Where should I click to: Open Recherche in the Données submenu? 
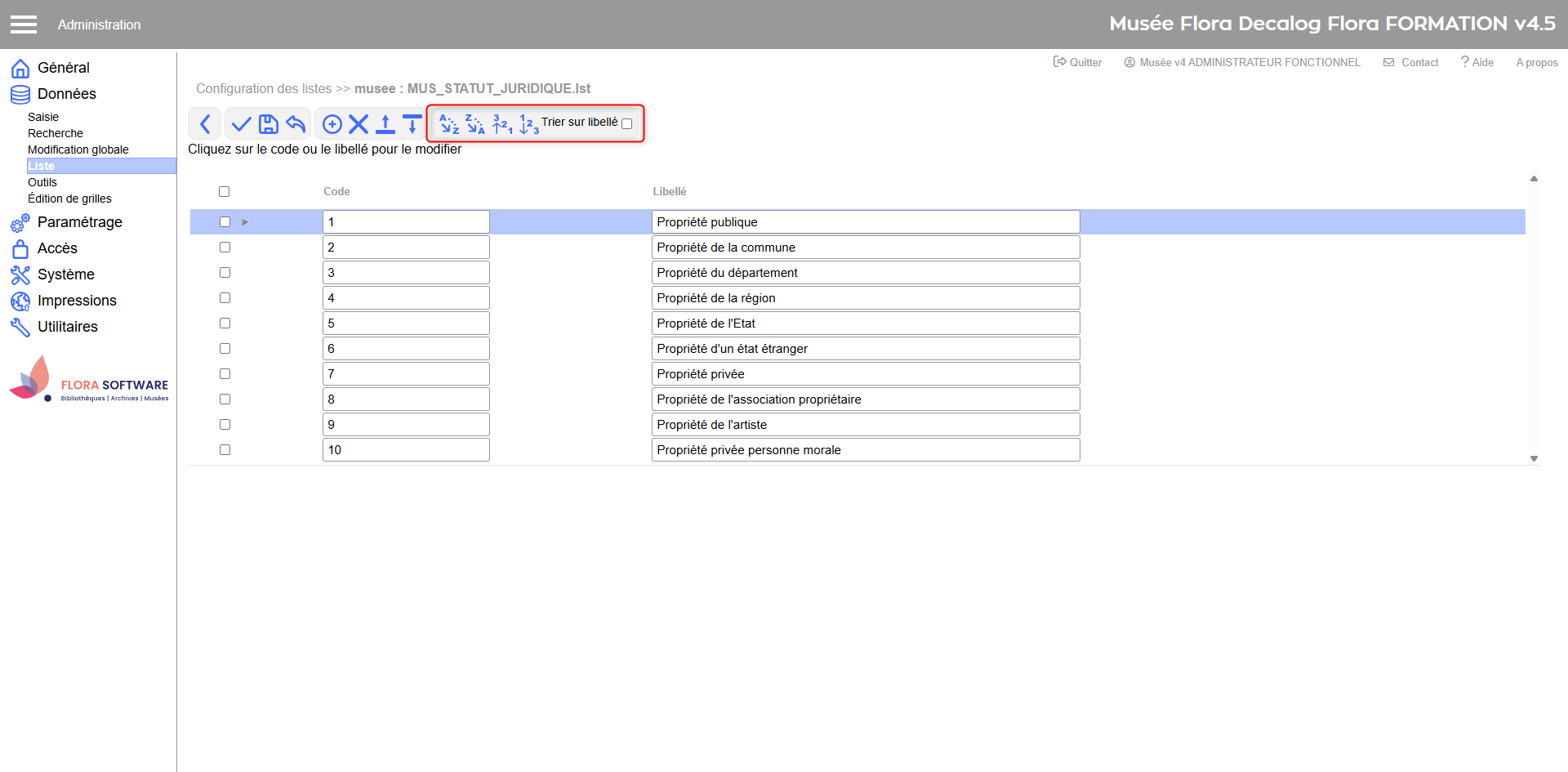click(x=56, y=133)
